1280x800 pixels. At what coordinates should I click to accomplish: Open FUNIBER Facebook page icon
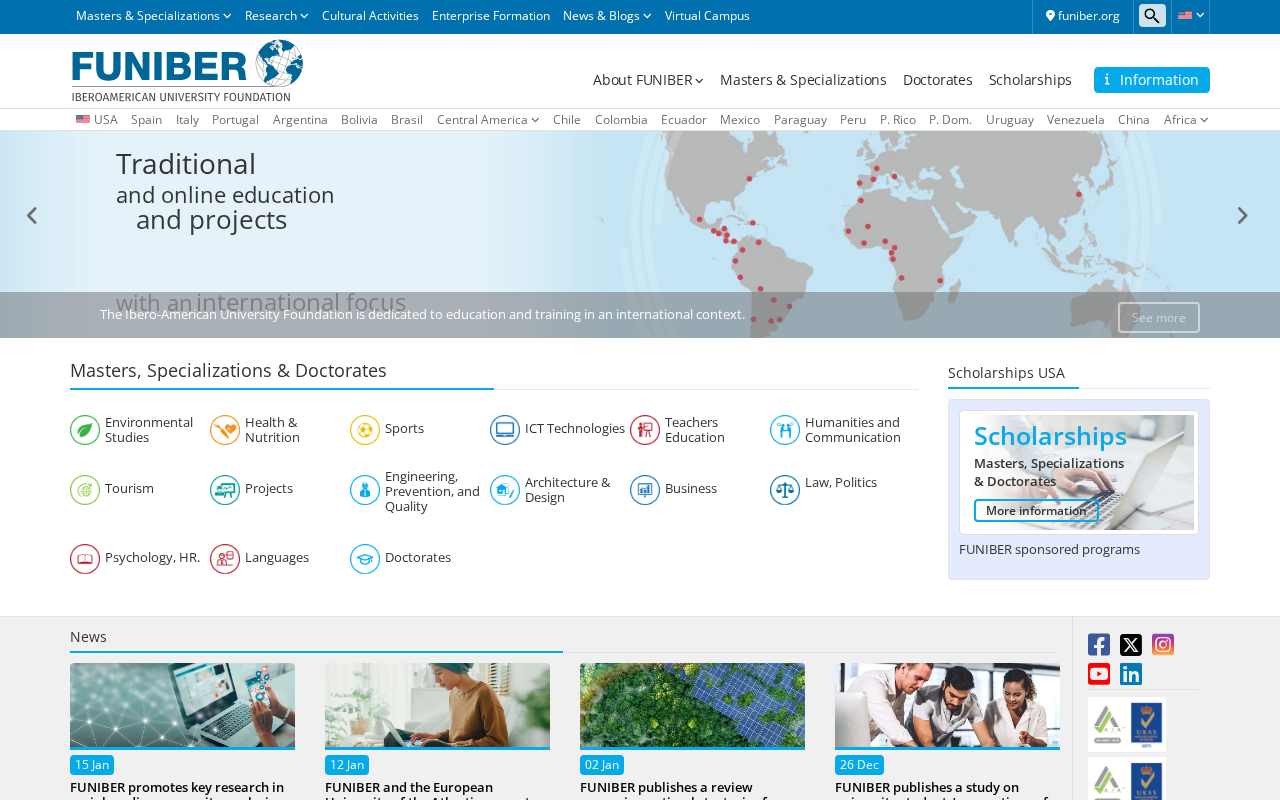(x=1099, y=645)
